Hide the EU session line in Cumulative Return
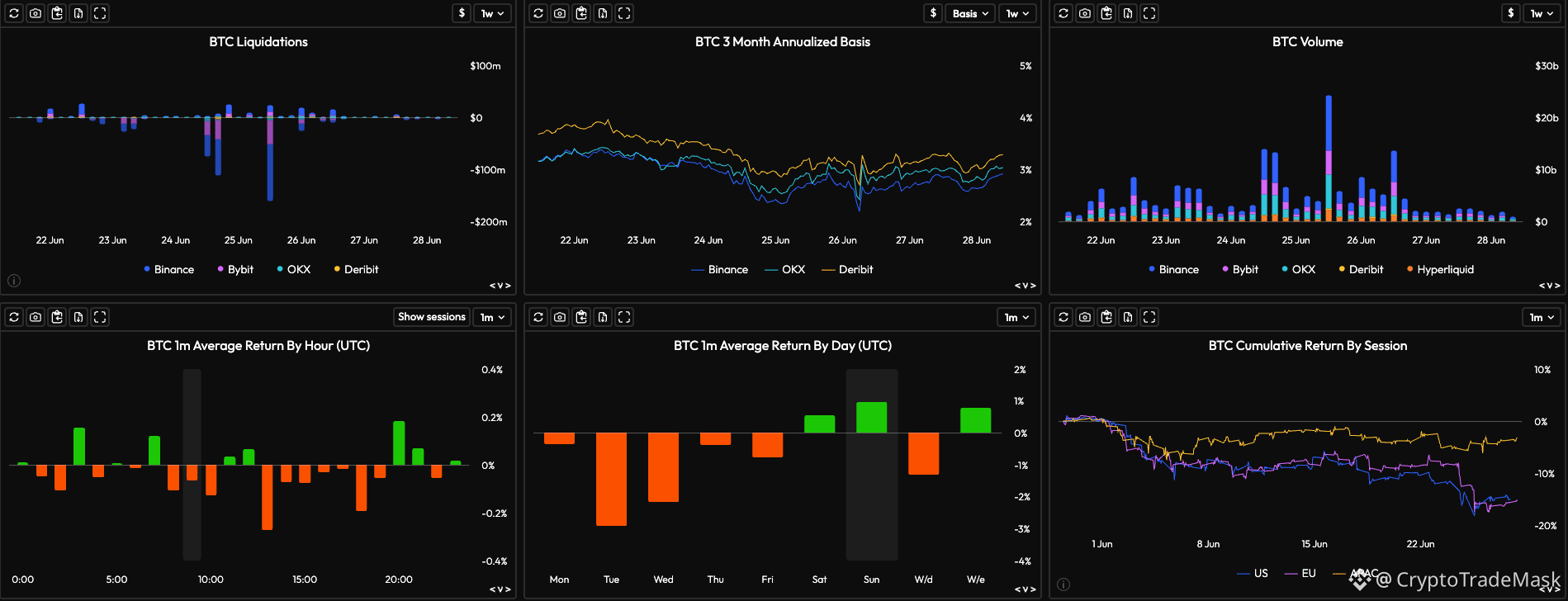The width and height of the screenshot is (1568, 601). (x=1300, y=574)
